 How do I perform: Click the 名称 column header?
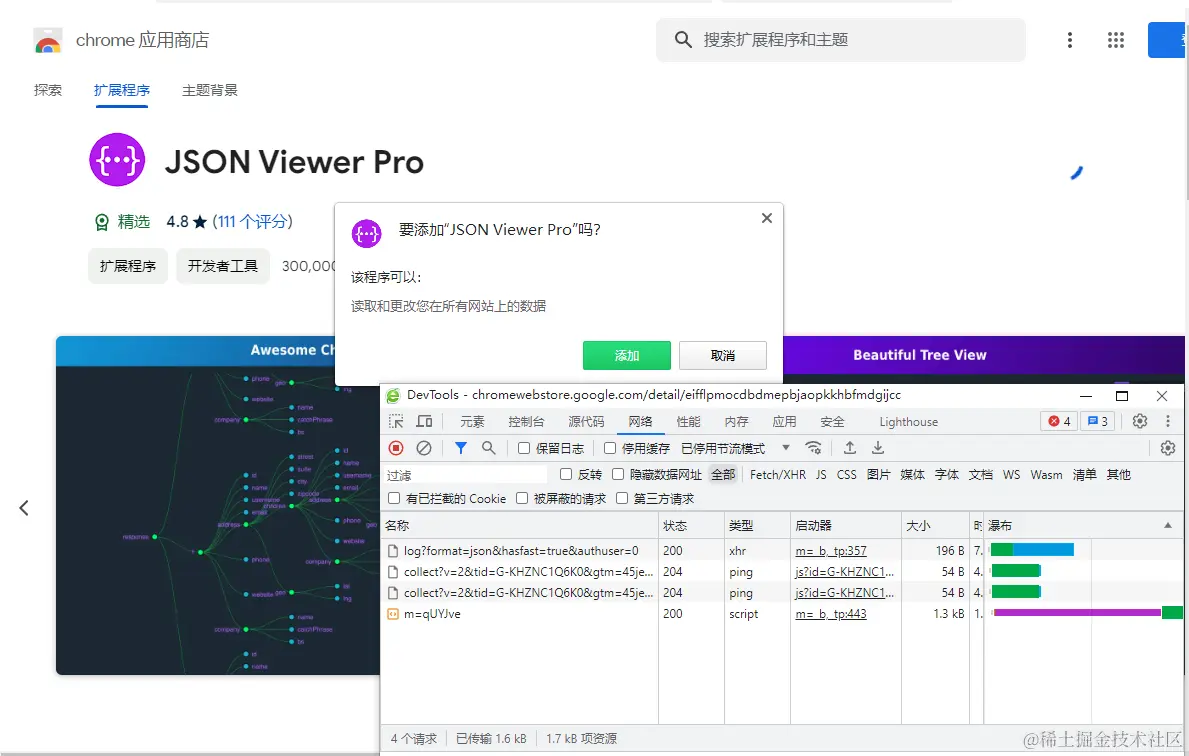pyautogui.click(x=519, y=525)
